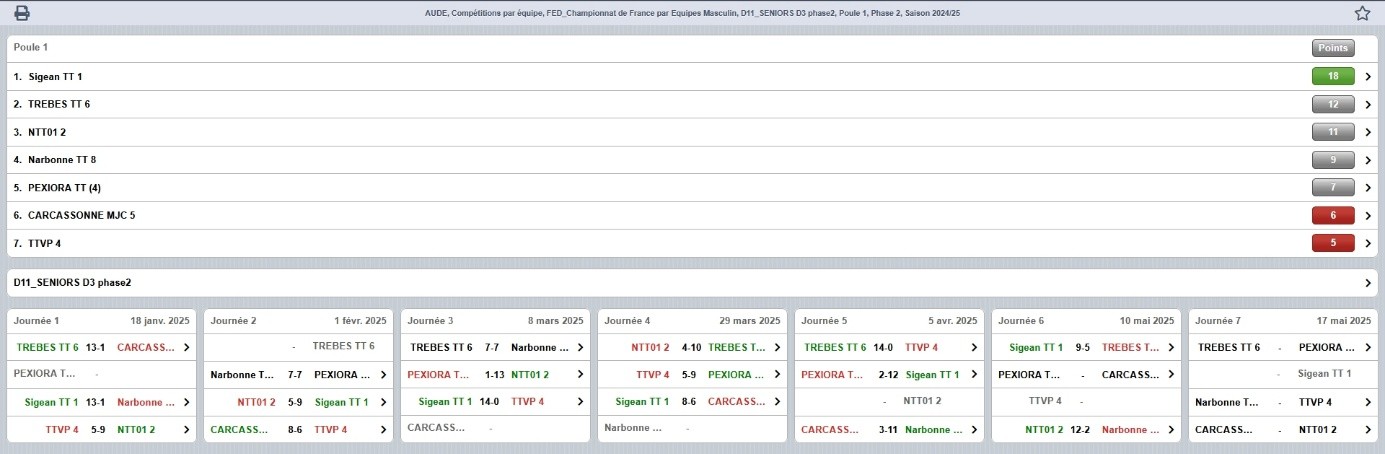
Task: Open the D11_SENIORS D3 phase2 row chevron
Action: 1368,283
